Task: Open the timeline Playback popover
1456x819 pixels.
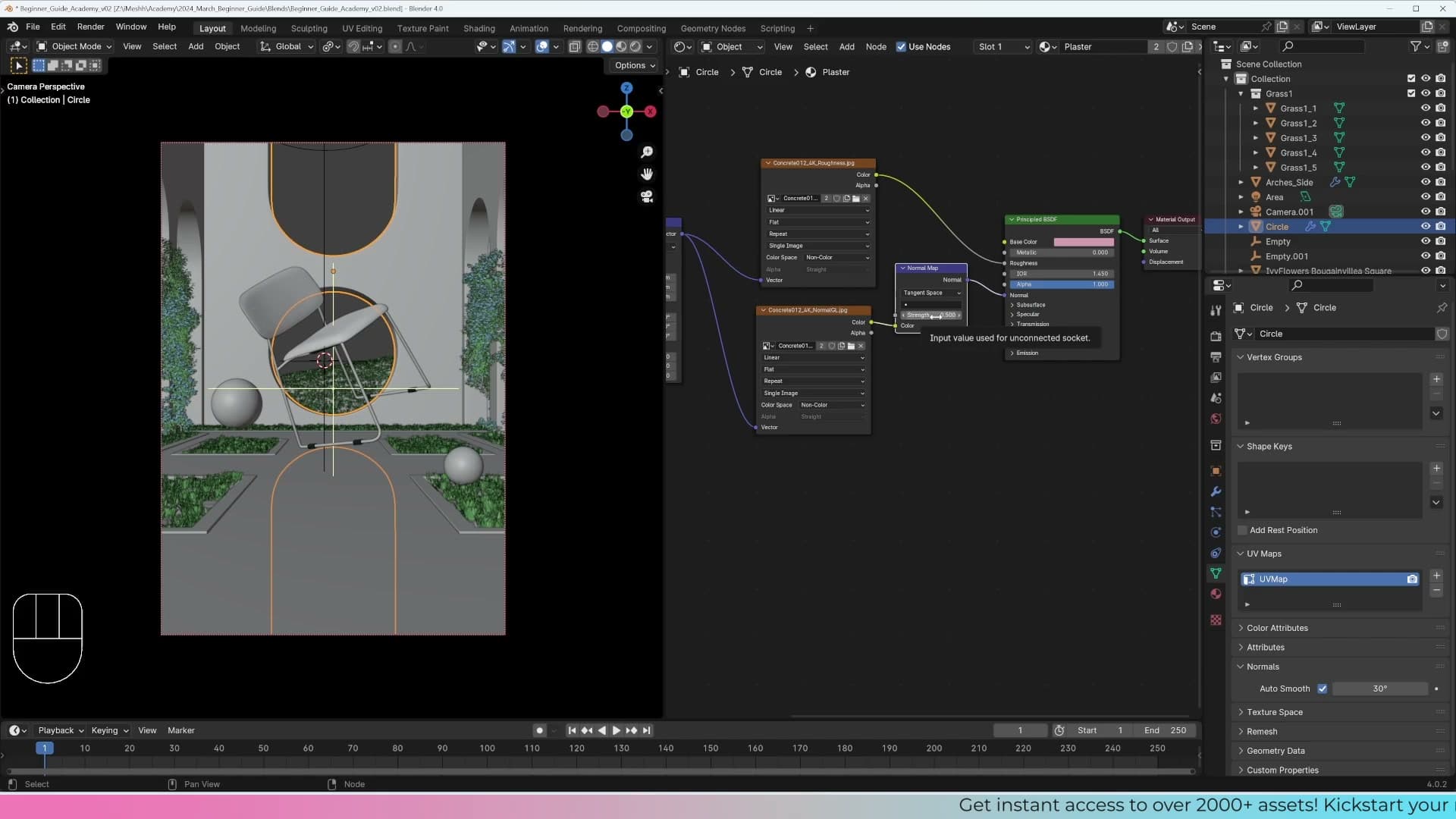Action: [61, 731]
